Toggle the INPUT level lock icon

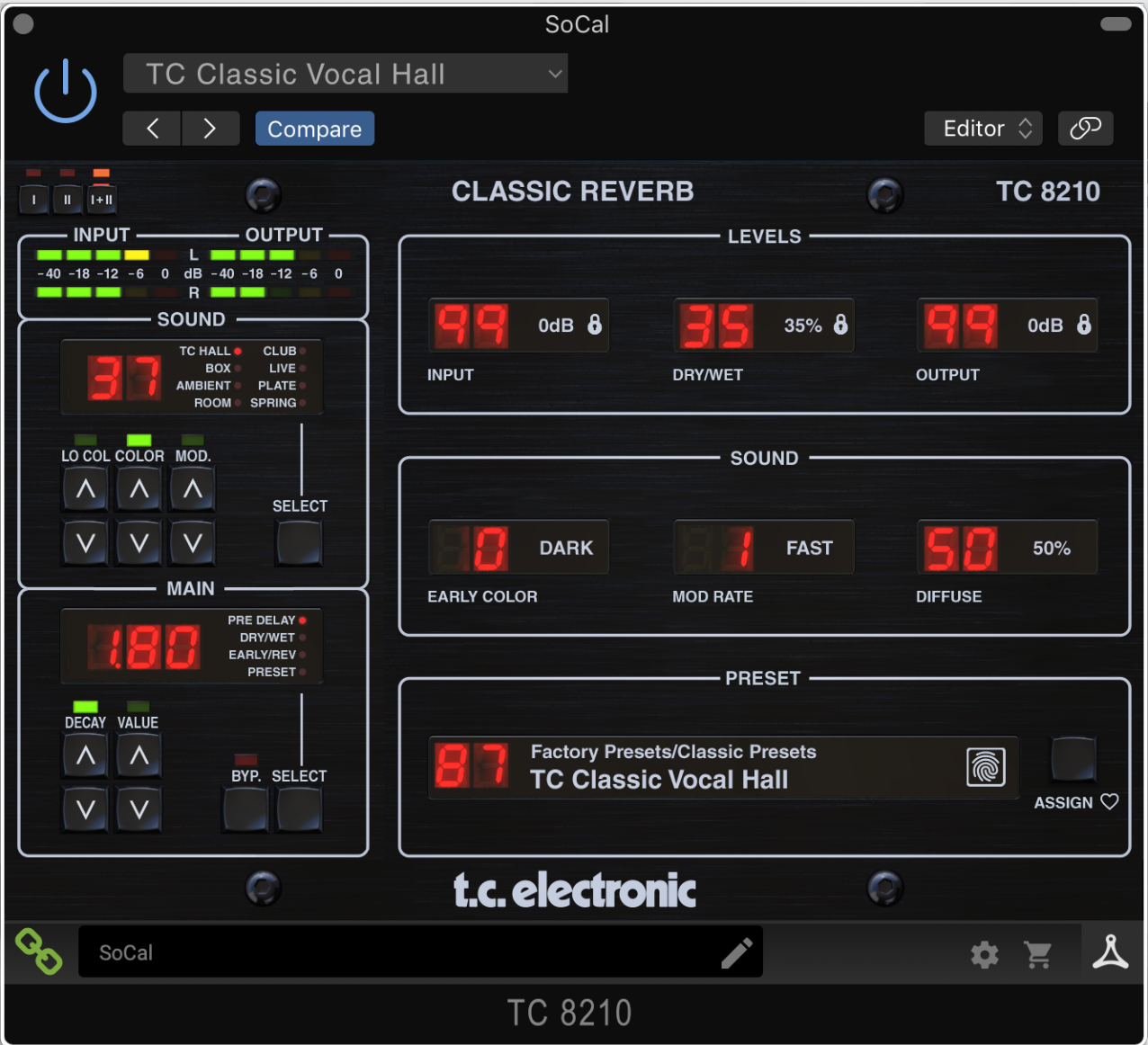[x=595, y=325]
